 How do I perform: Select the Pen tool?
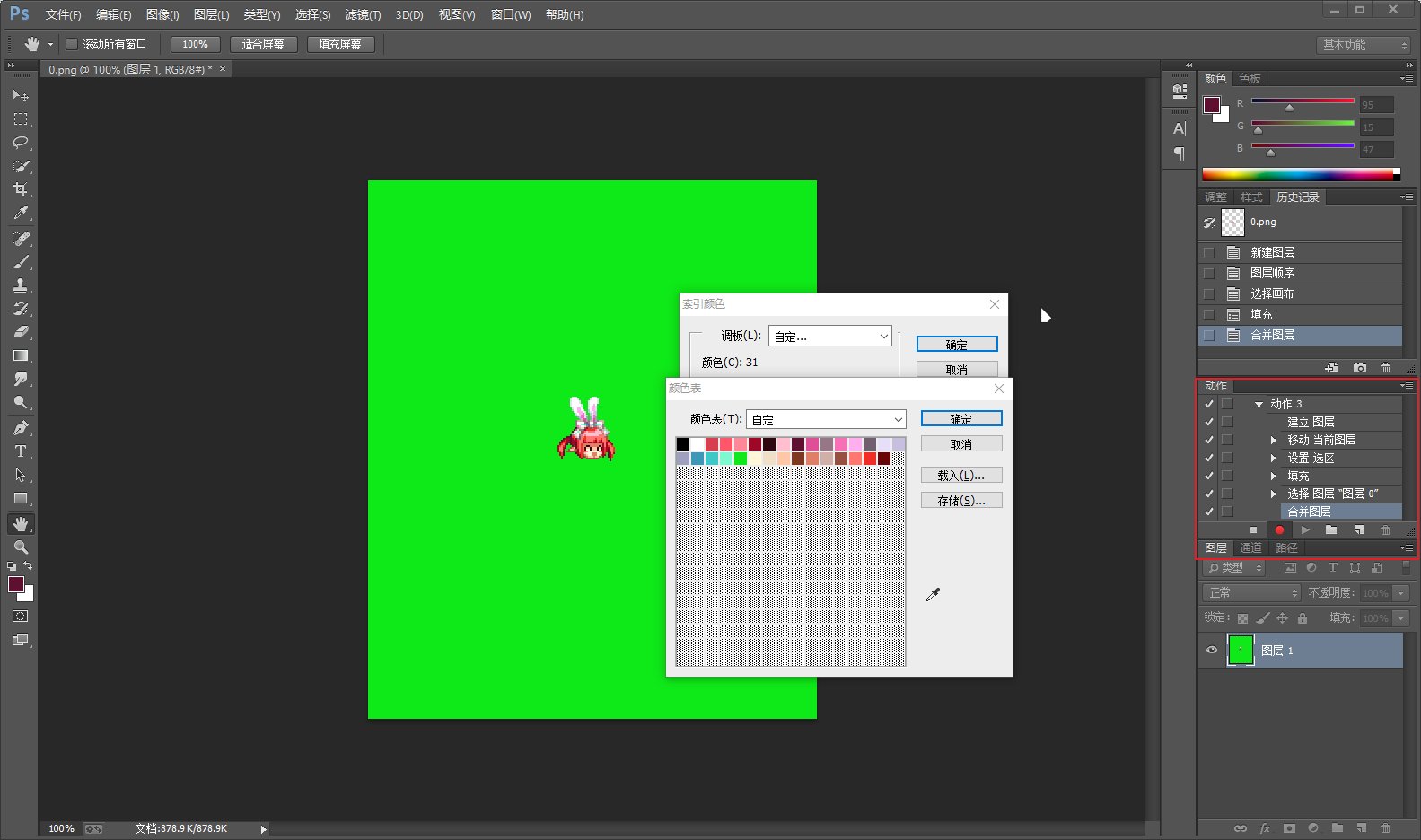click(x=21, y=428)
